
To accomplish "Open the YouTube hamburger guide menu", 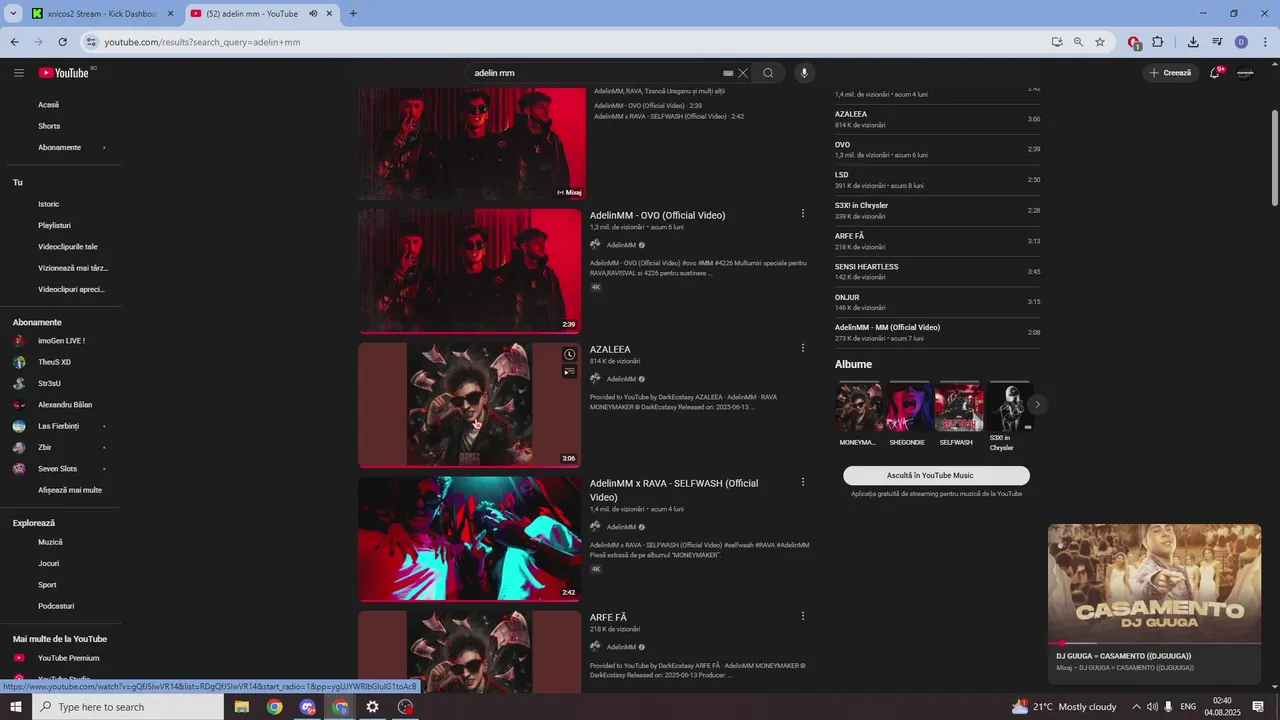I will 19,73.
